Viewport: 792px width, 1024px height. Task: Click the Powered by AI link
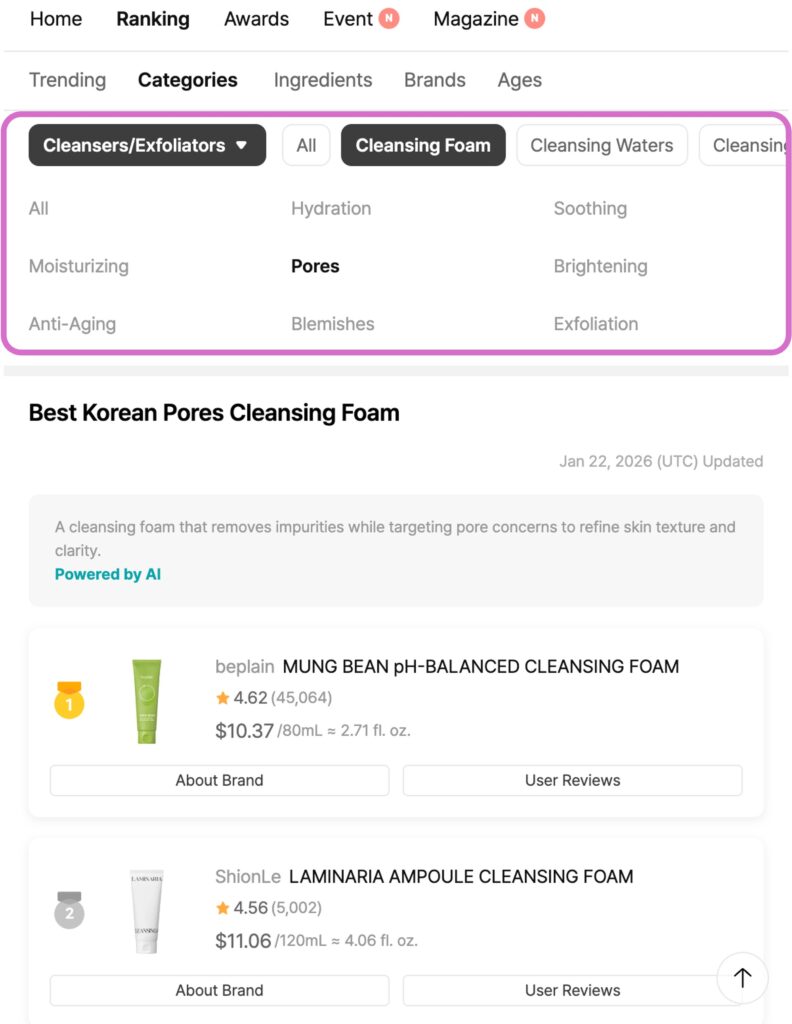pyautogui.click(x=108, y=574)
